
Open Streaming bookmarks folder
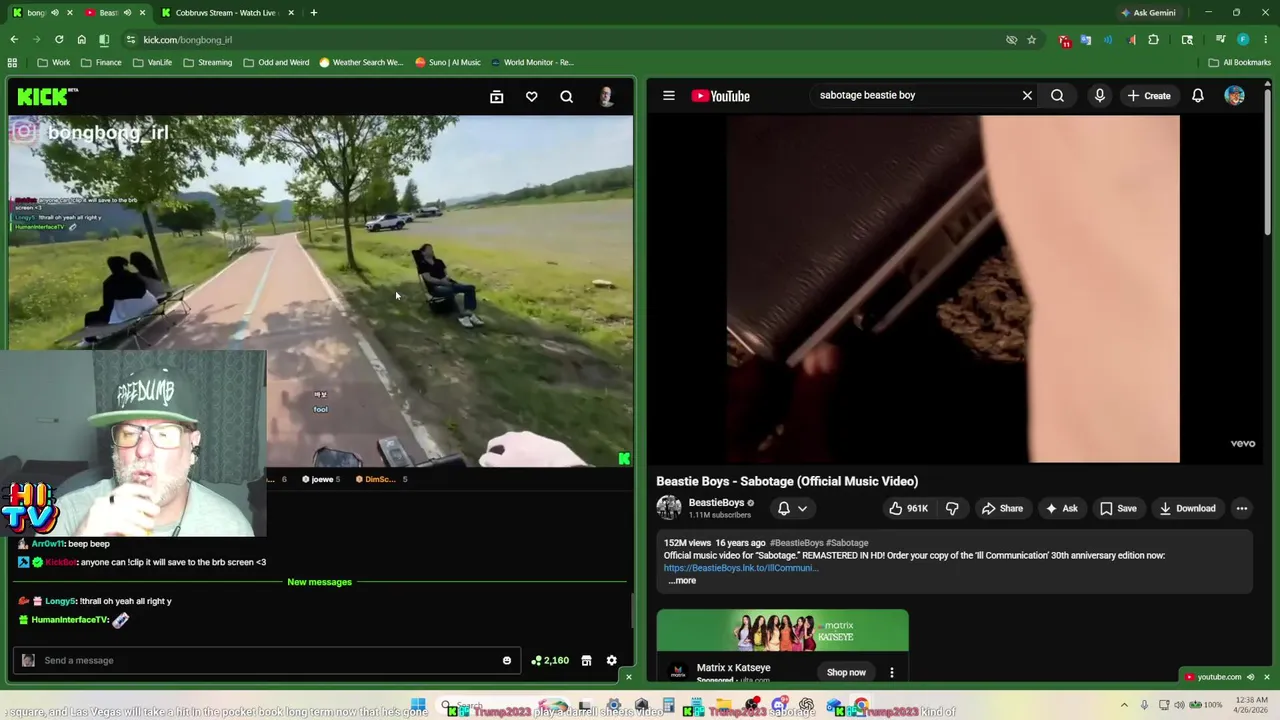(207, 62)
